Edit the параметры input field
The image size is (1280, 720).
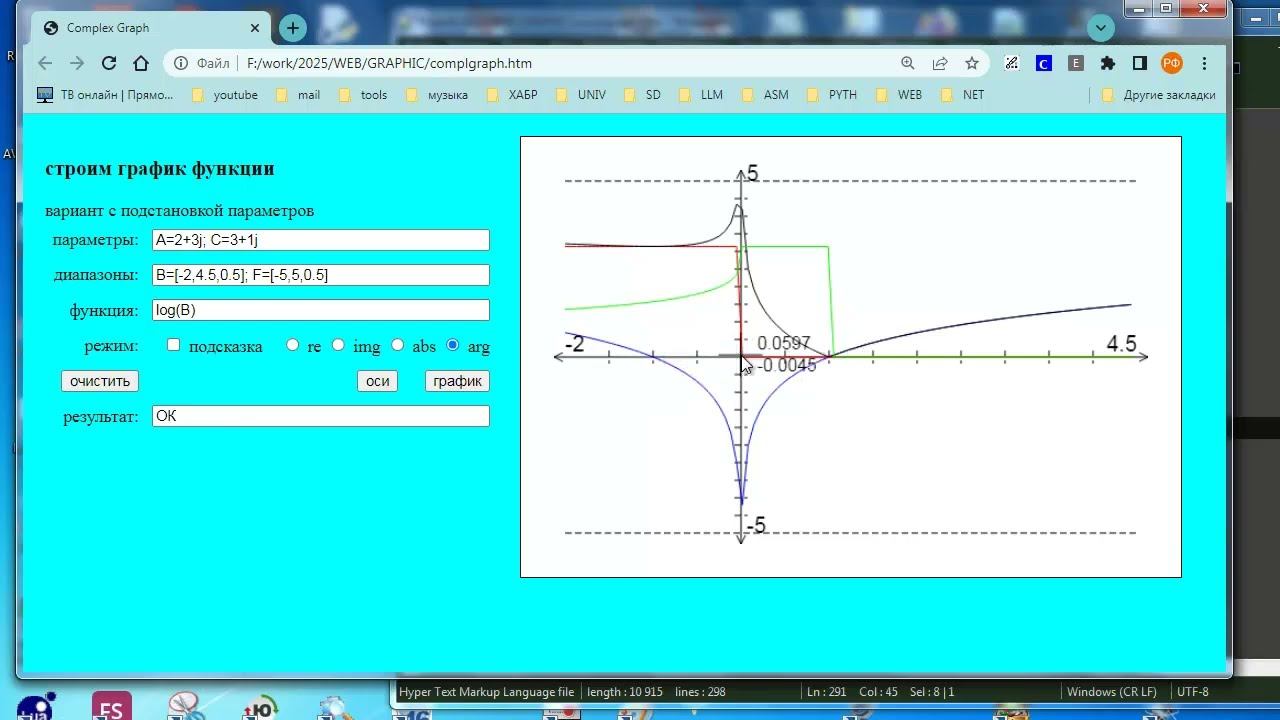[x=321, y=240]
